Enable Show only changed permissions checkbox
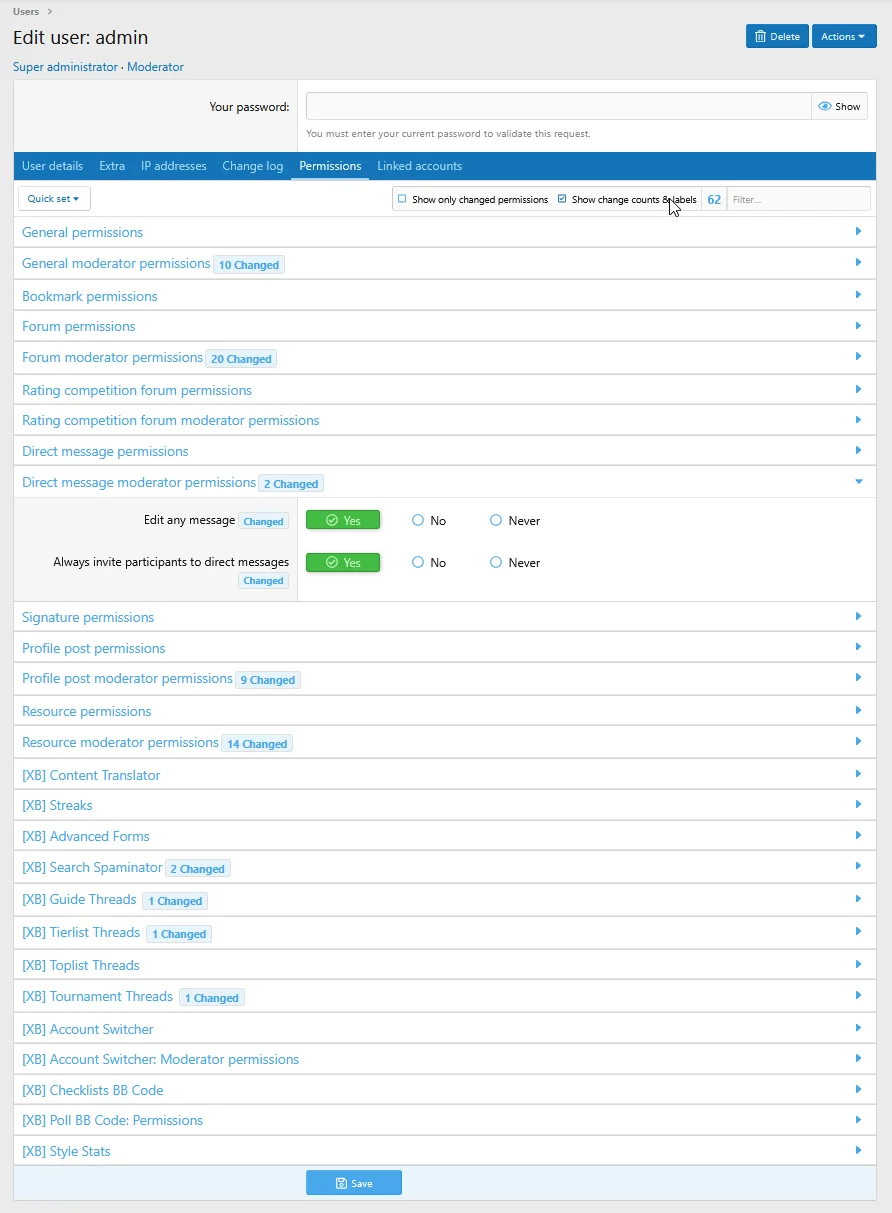The width and height of the screenshot is (892, 1213). coord(402,199)
